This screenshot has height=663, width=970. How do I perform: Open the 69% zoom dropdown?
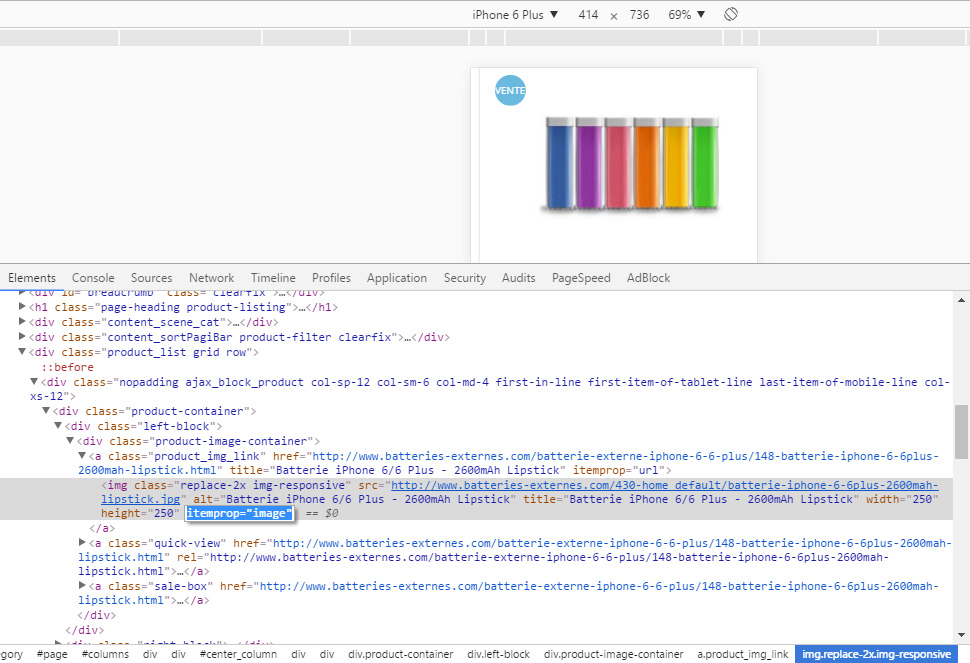coord(686,15)
